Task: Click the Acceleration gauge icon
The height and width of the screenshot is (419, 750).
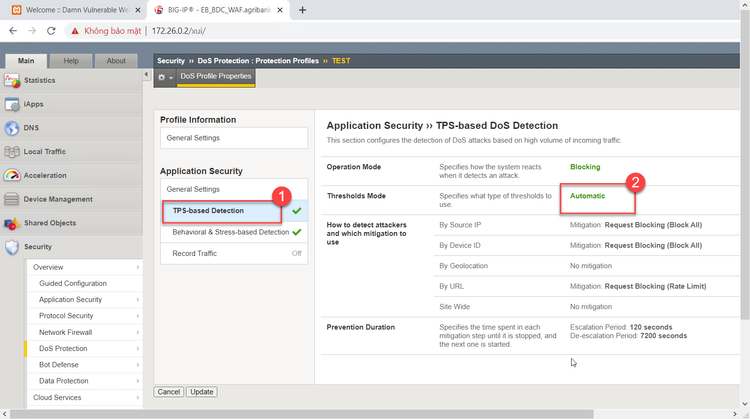Action: (12, 175)
